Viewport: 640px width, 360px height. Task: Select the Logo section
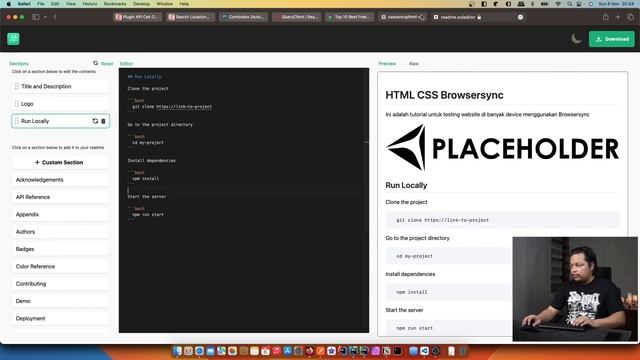(60, 104)
